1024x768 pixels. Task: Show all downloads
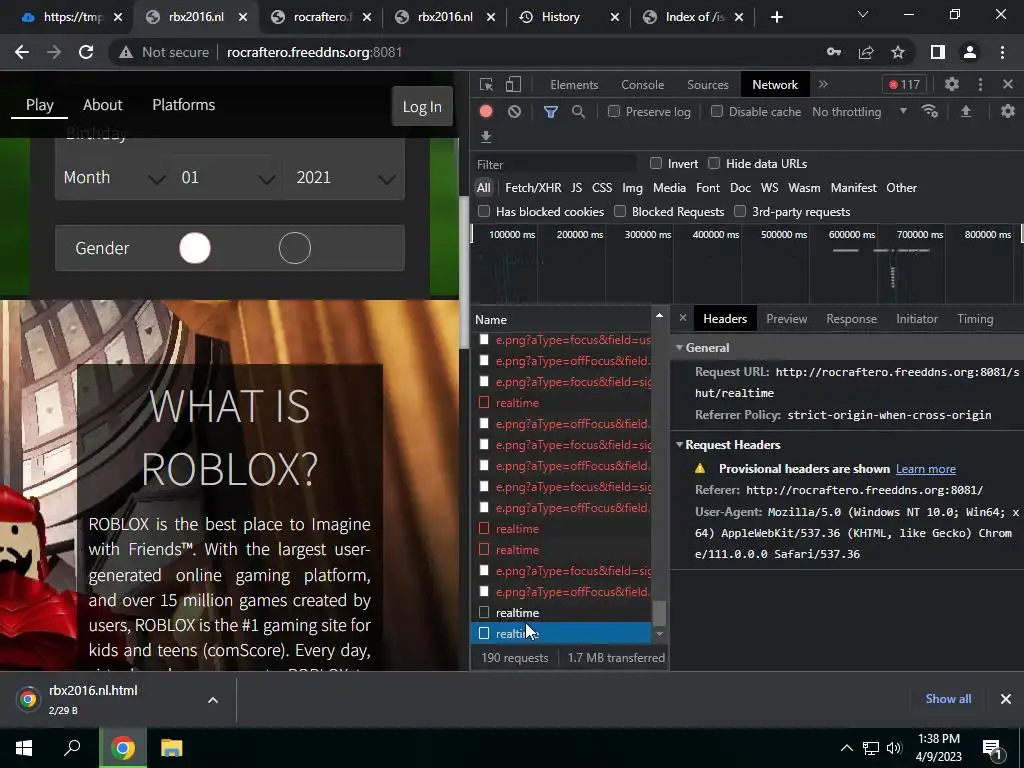coord(948,699)
